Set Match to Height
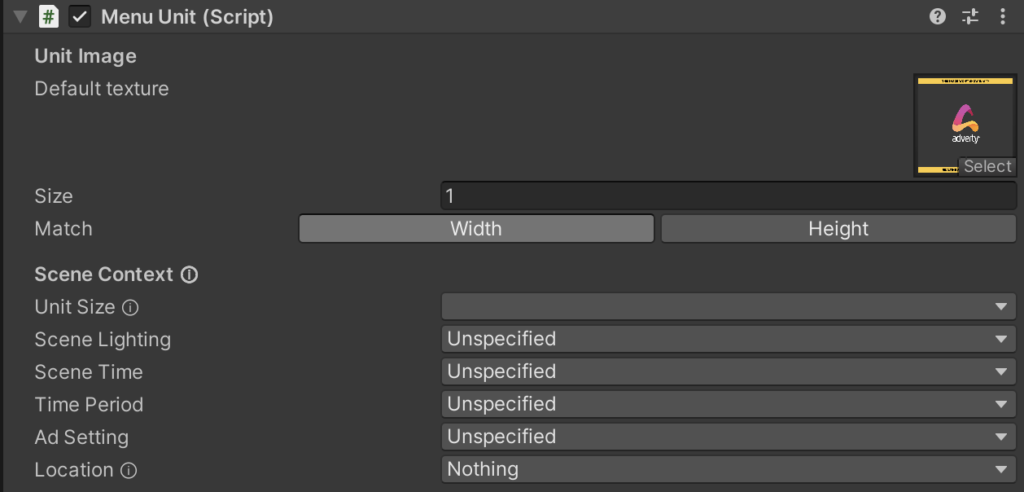Viewport: 1024px width, 492px height. 838,229
